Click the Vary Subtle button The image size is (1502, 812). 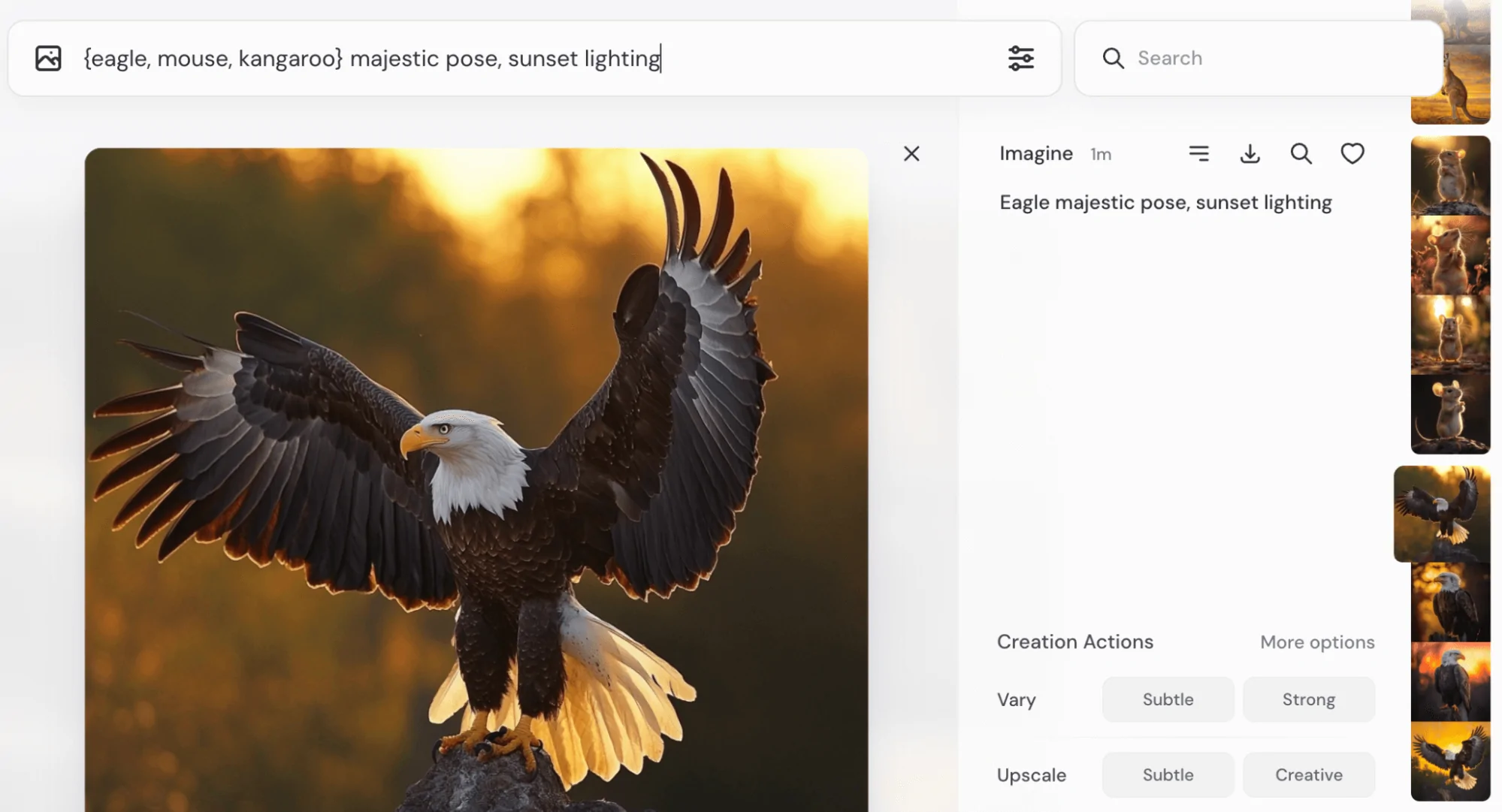(1168, 699)
